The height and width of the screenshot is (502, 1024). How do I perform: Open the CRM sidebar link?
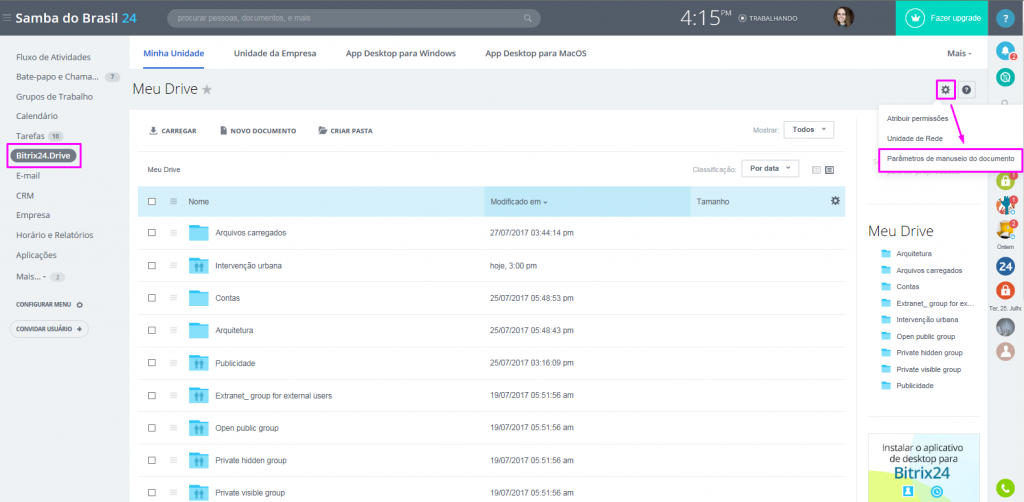(x=25, y=195)
